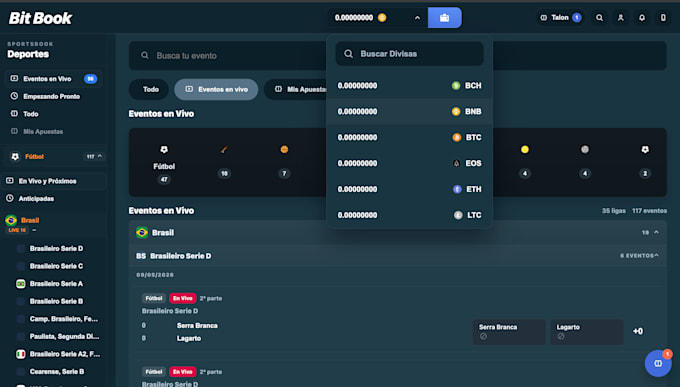Open the wallet deposit button
The image size is (680, 387).
coord(445,18)
